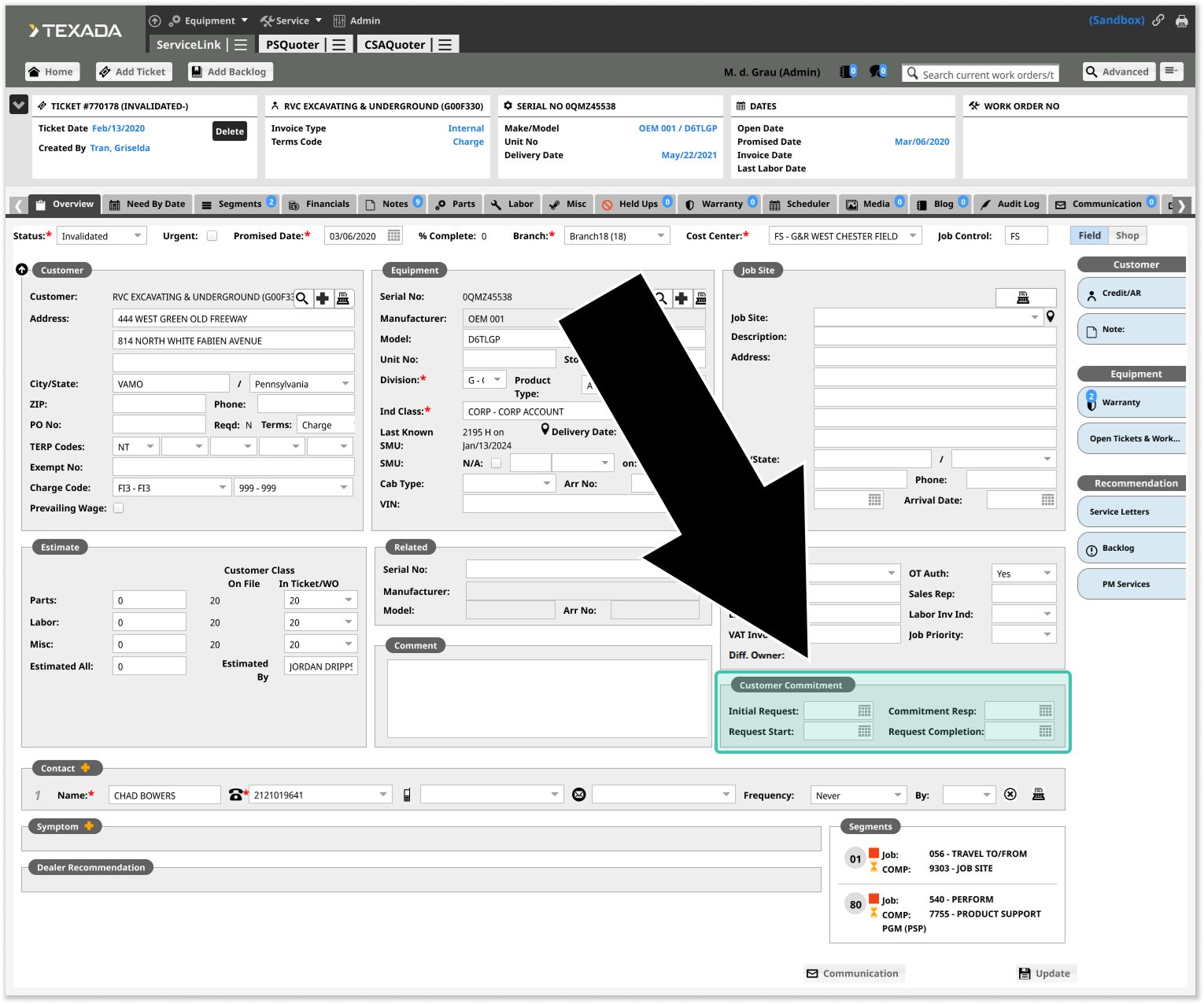Click the Job Site map pin icon
The image size is (1204, 1004).
coord(1050,316)
